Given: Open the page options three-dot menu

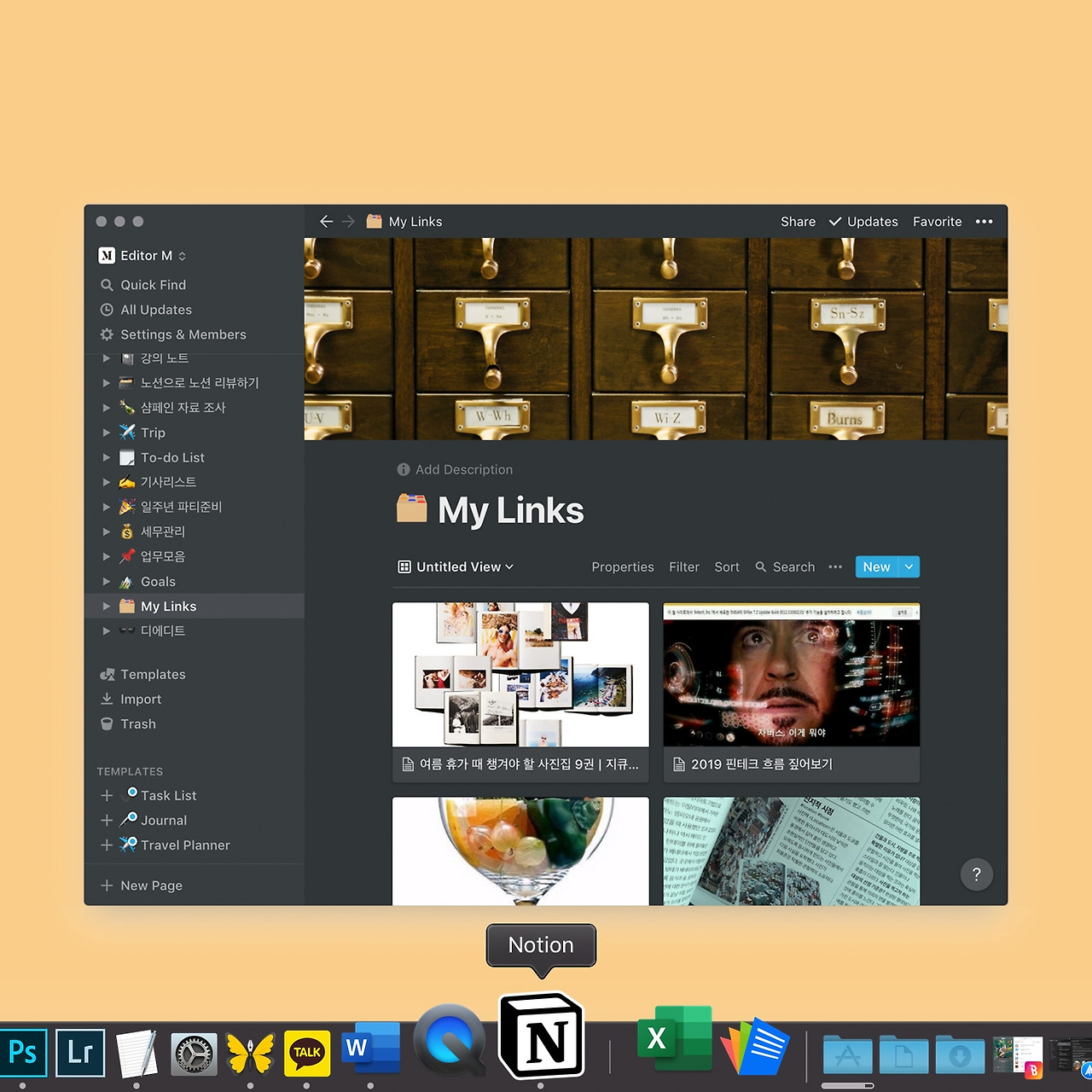Looking at the screenshot, I should [x=985, y=221].
